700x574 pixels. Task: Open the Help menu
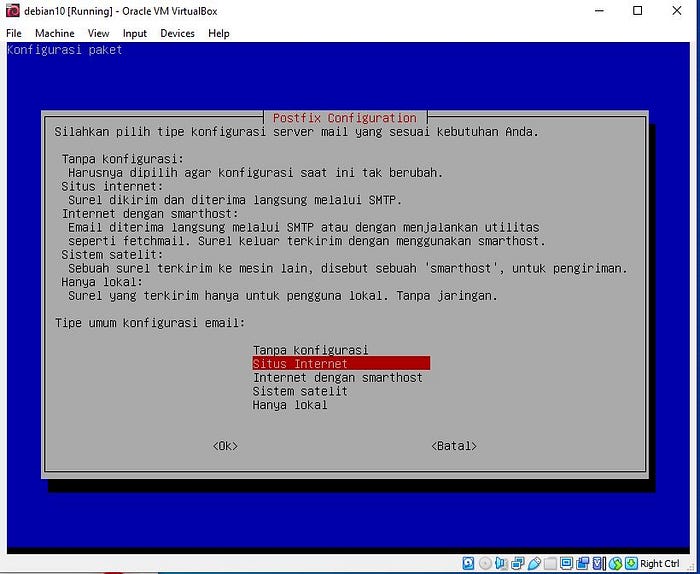[219, 33]
